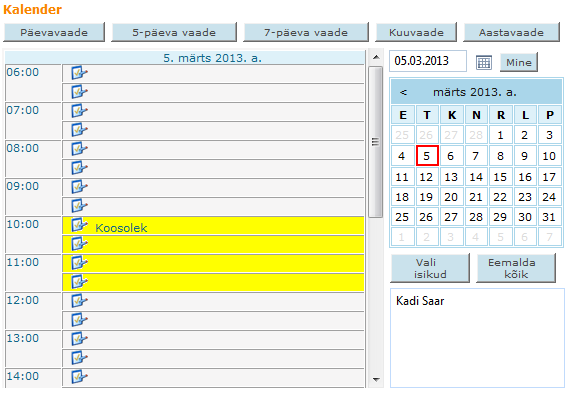Add entry icon in 13:30 half-hour row
Screen dimensions: 570x394
point(79,358)
